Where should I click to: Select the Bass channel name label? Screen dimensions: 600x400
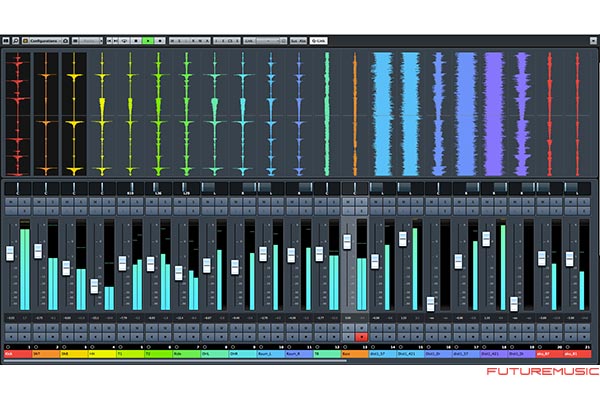[x=355, y=354]
